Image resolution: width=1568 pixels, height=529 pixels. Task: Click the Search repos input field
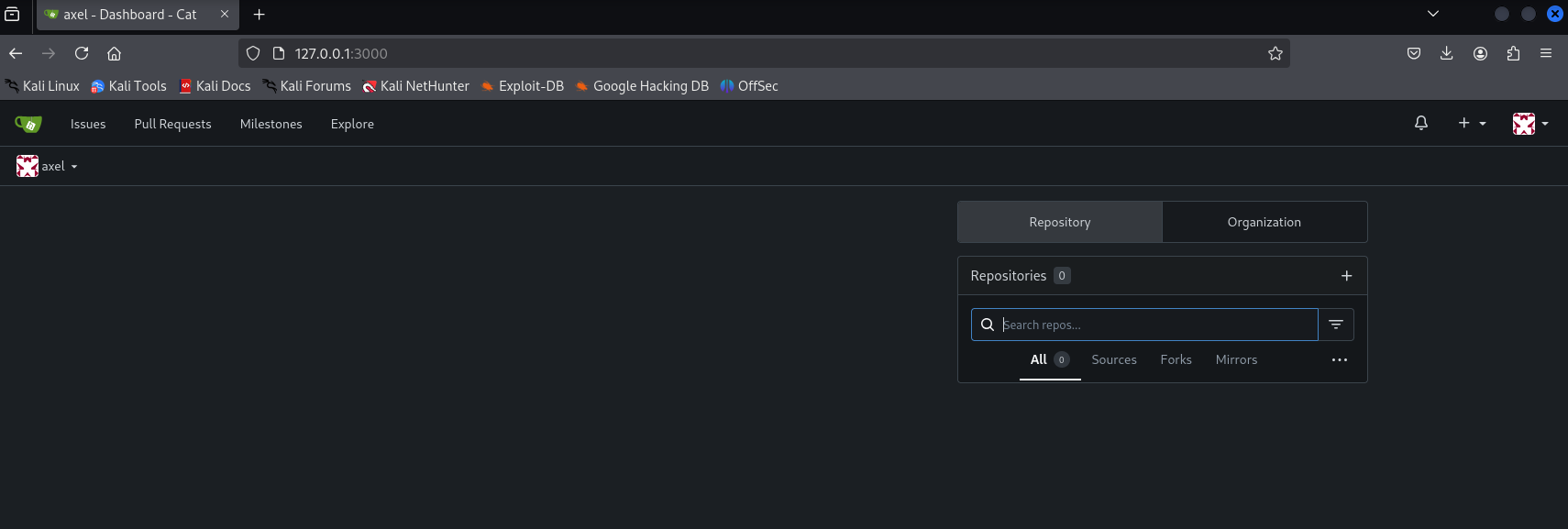tap(1155, 325)
